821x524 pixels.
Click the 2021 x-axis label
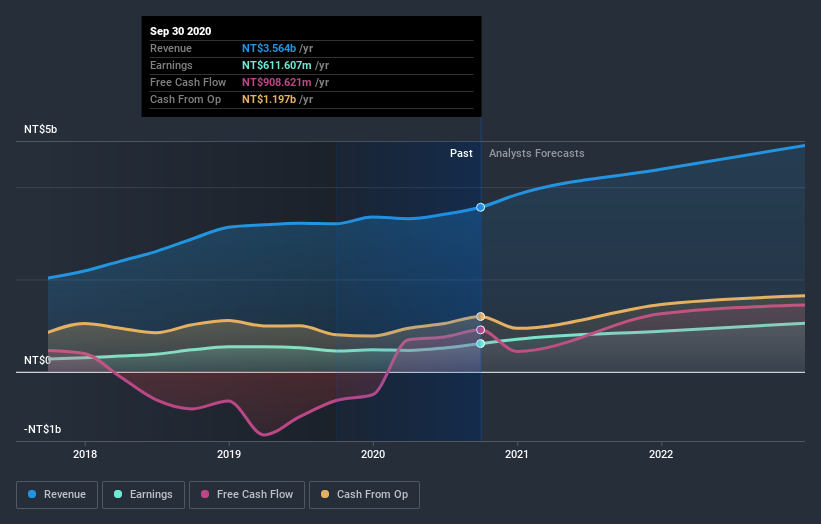pos(517,454)
